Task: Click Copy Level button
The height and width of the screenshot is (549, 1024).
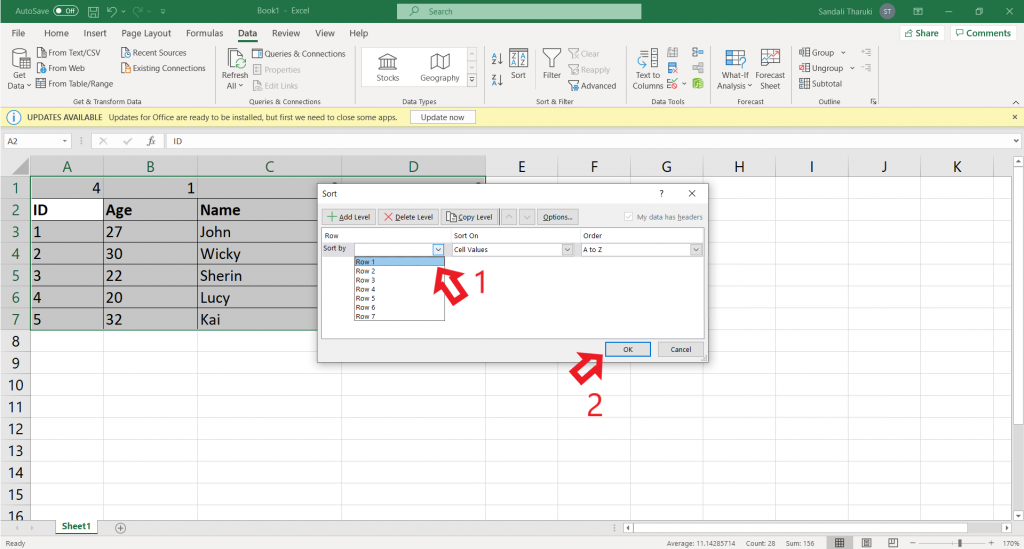Action: pos(470,217)
